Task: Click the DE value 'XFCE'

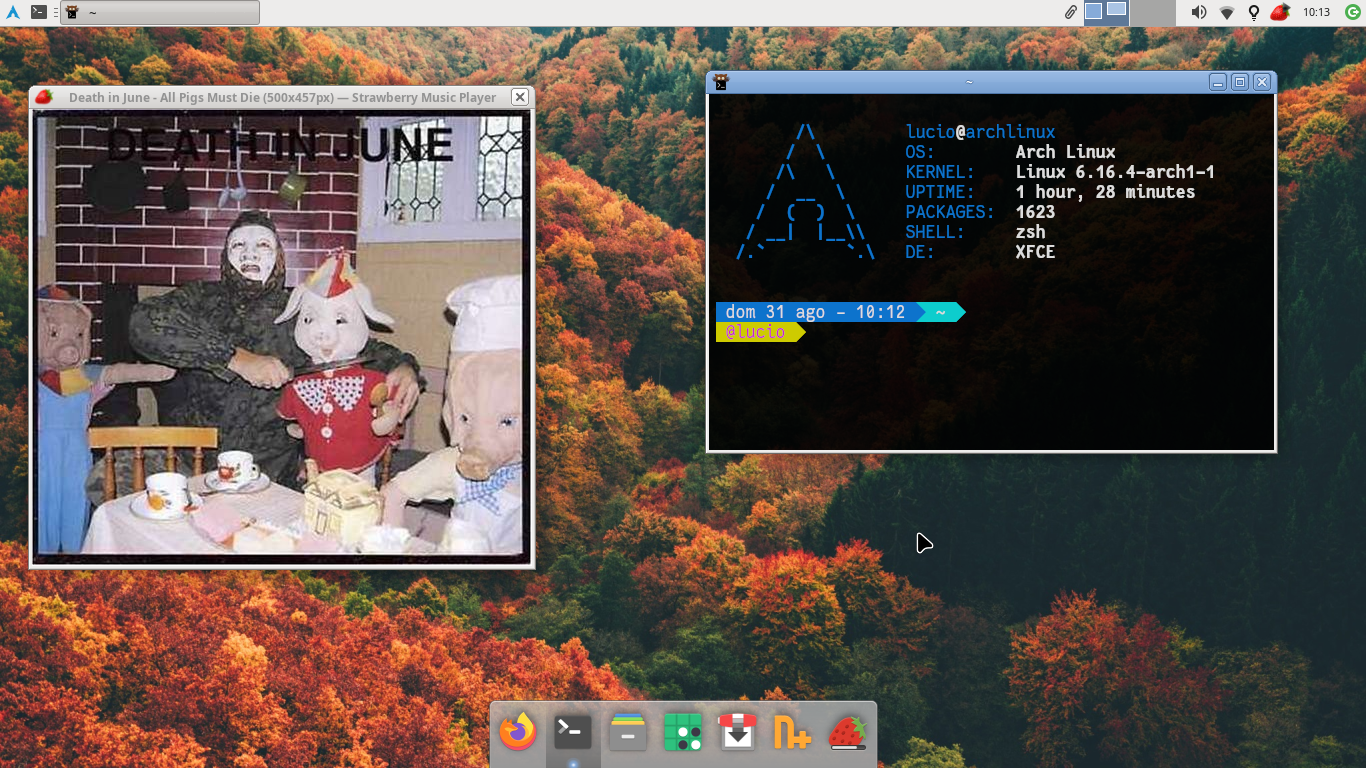Action: 1035,252
